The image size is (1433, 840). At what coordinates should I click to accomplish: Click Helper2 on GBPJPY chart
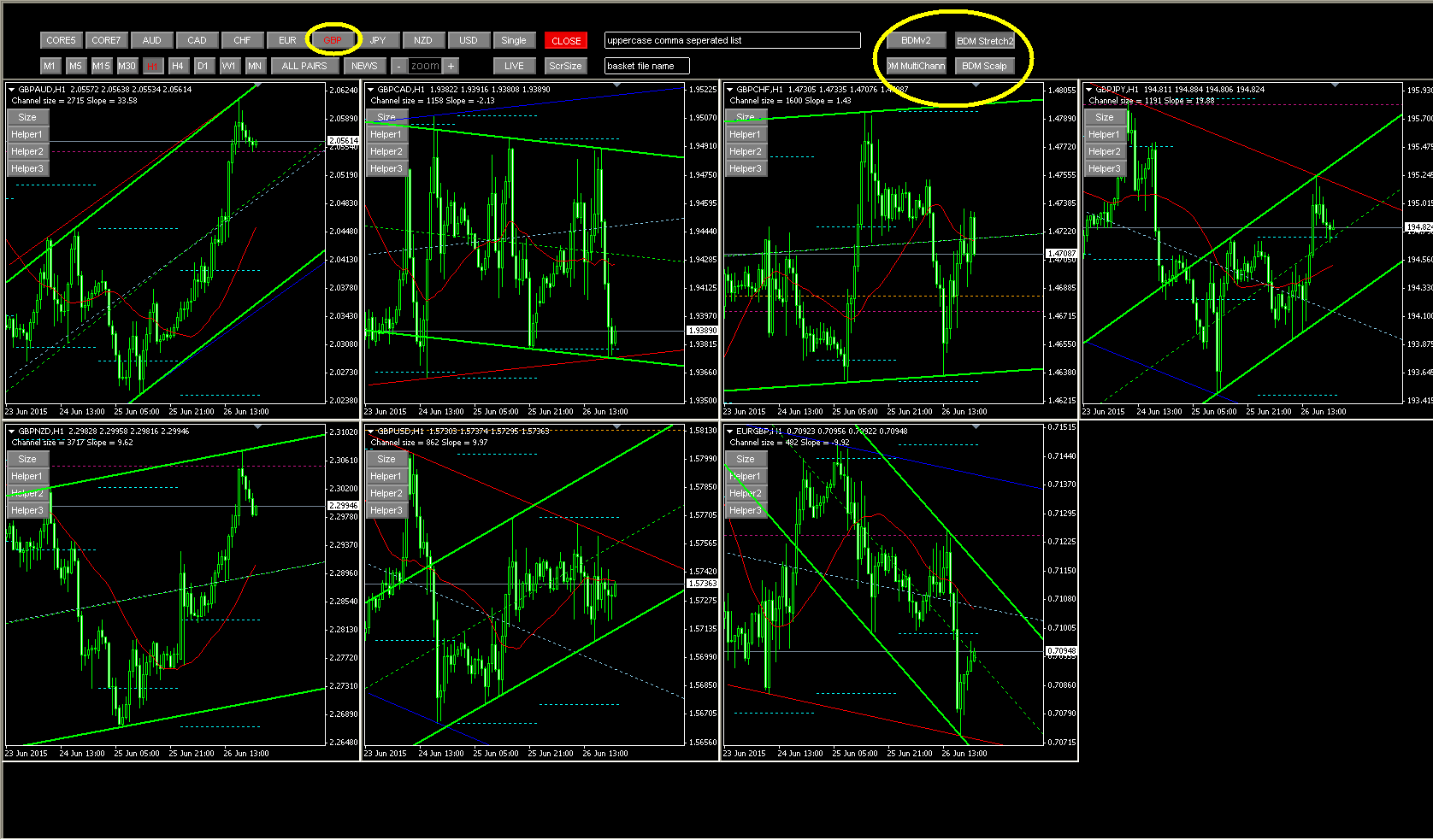[x=1105, y=151]
